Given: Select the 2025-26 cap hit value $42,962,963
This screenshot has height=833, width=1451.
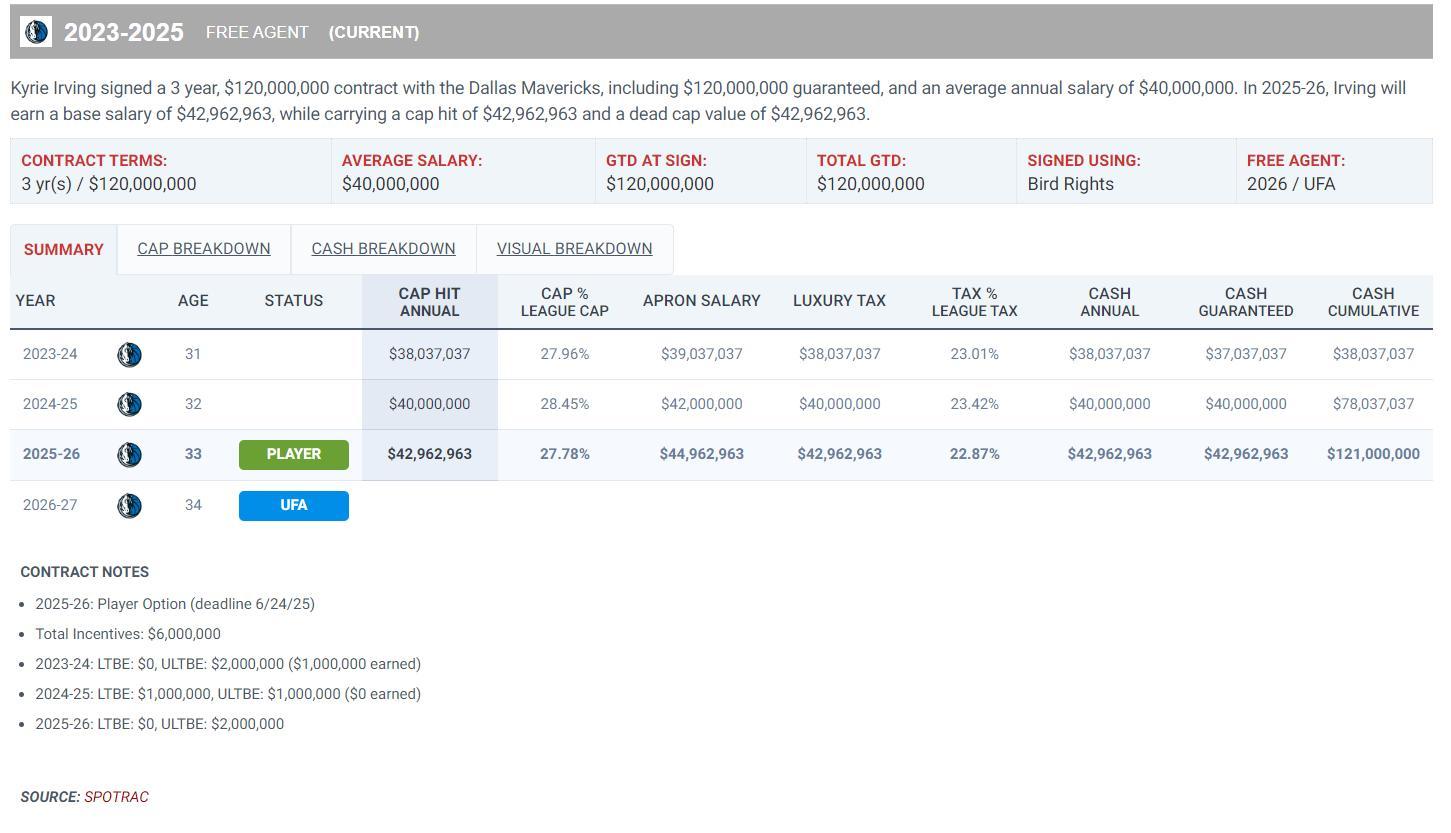Looking at the screenshot, I should [x=429, y=454].
